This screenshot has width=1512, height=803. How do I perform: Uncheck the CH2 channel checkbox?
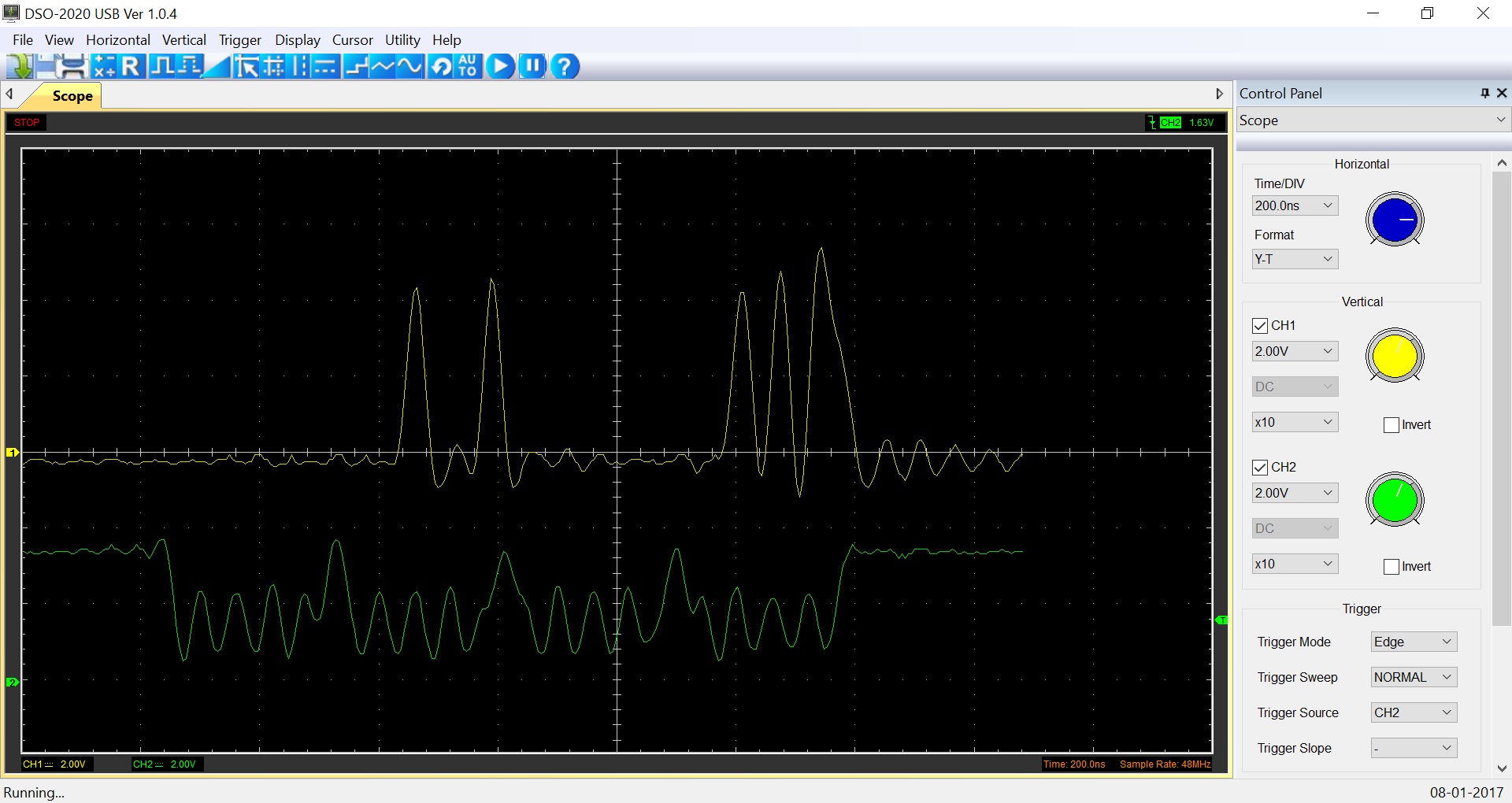point(1260,468)
